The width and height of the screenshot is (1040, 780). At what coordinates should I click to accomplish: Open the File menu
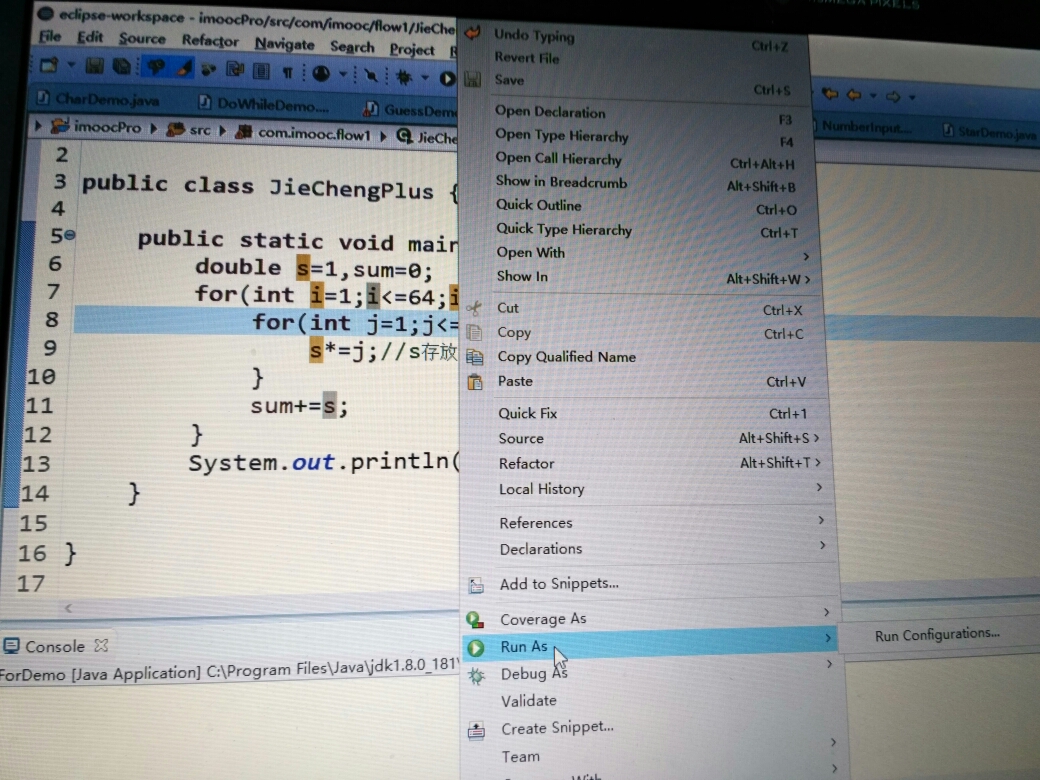[50, 36]
